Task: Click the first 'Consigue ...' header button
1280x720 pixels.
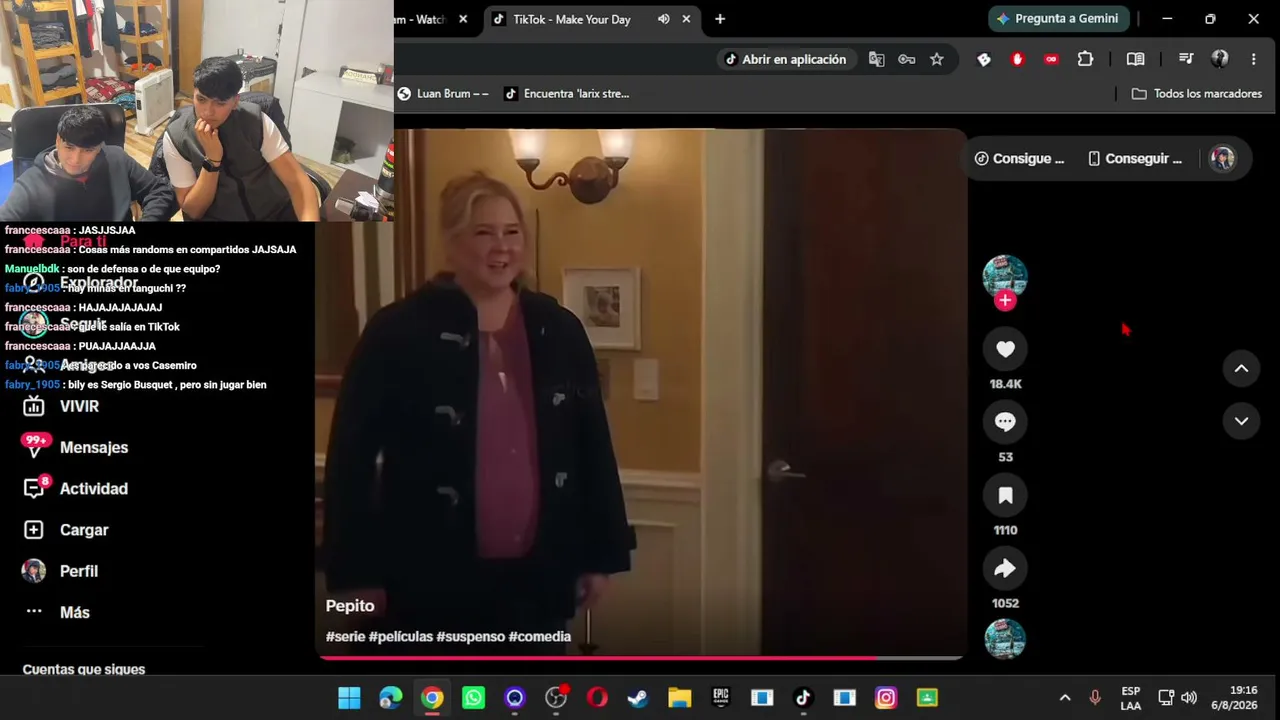Action: (1019, 158)
